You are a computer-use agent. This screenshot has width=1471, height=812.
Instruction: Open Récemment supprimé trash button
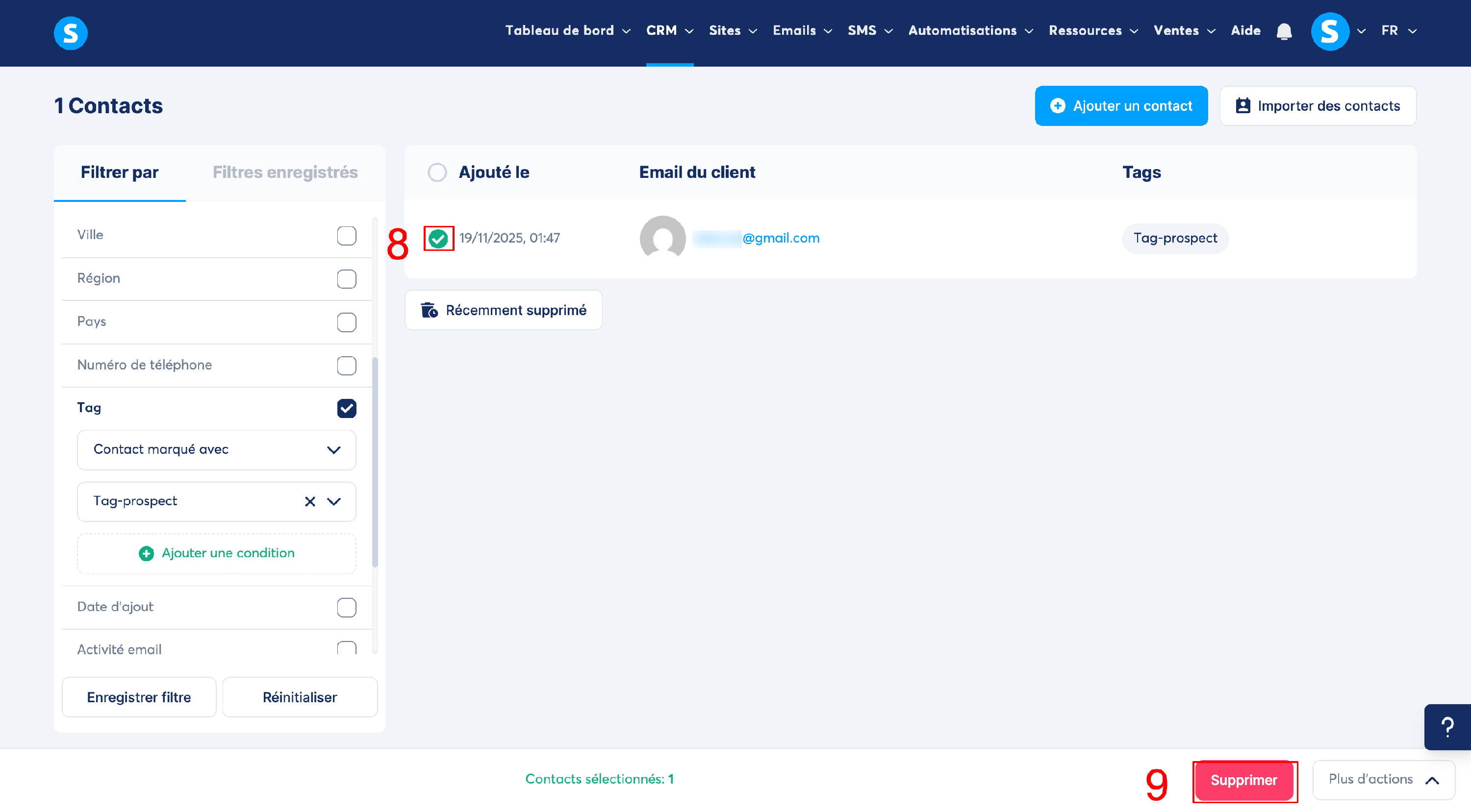click(x=504, y=310)
